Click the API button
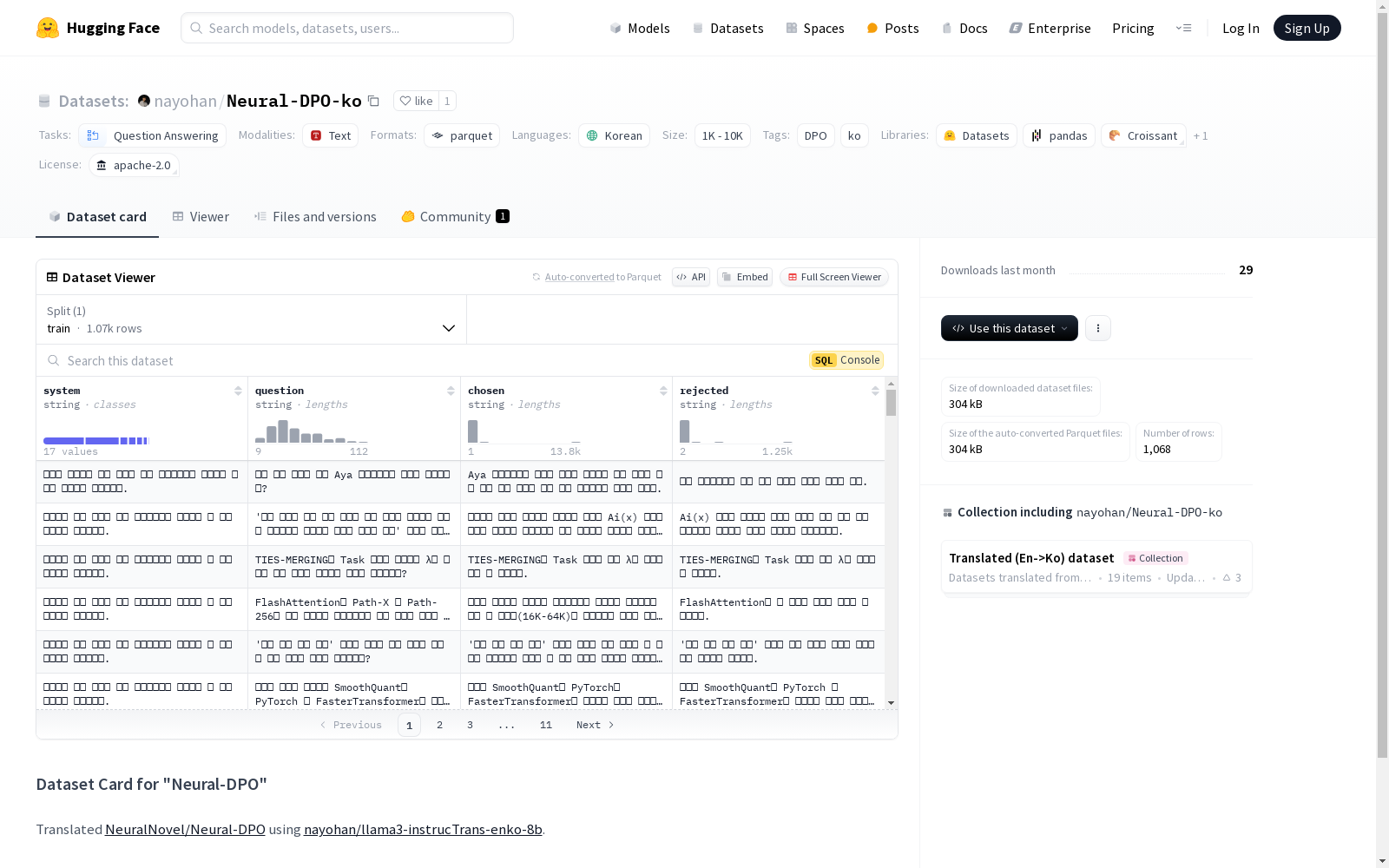Screen dimensions: 1389x868 coord(691,277)
